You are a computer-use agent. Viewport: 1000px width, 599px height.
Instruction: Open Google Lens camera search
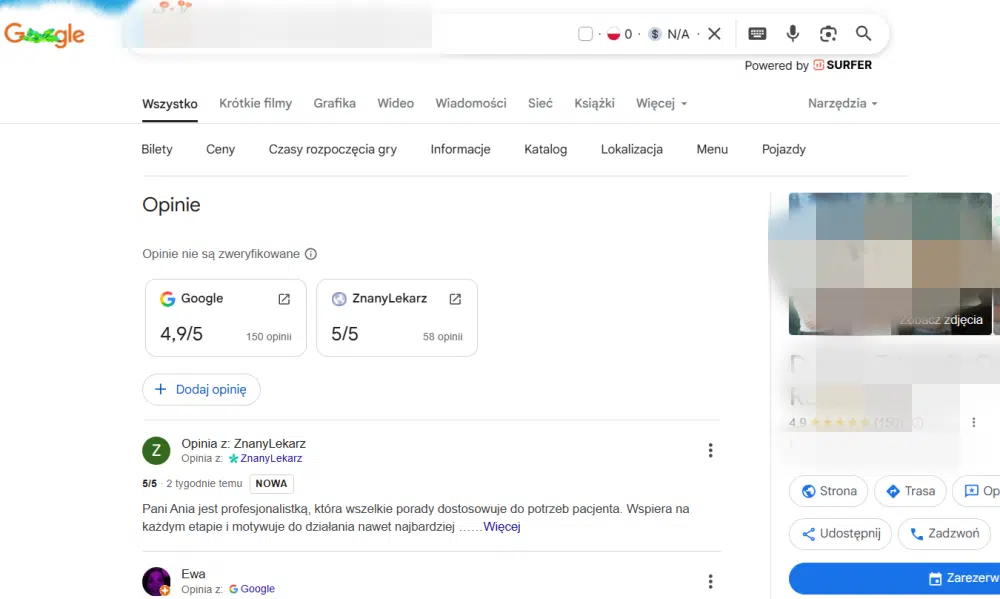pyautogui.click(x=828, y=33)
